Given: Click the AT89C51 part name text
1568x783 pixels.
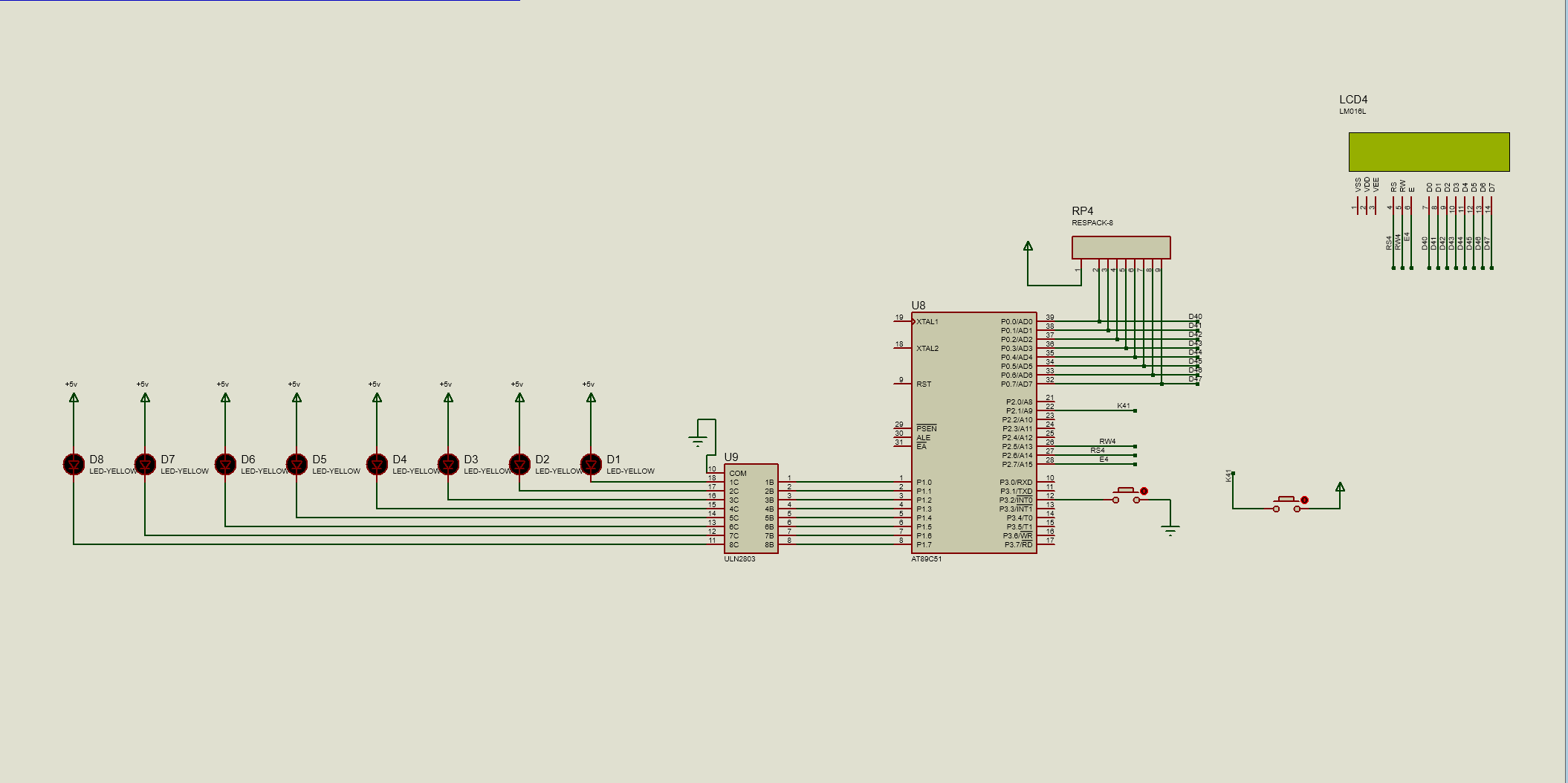Looking at the screenshot, I should coord(927,559).
